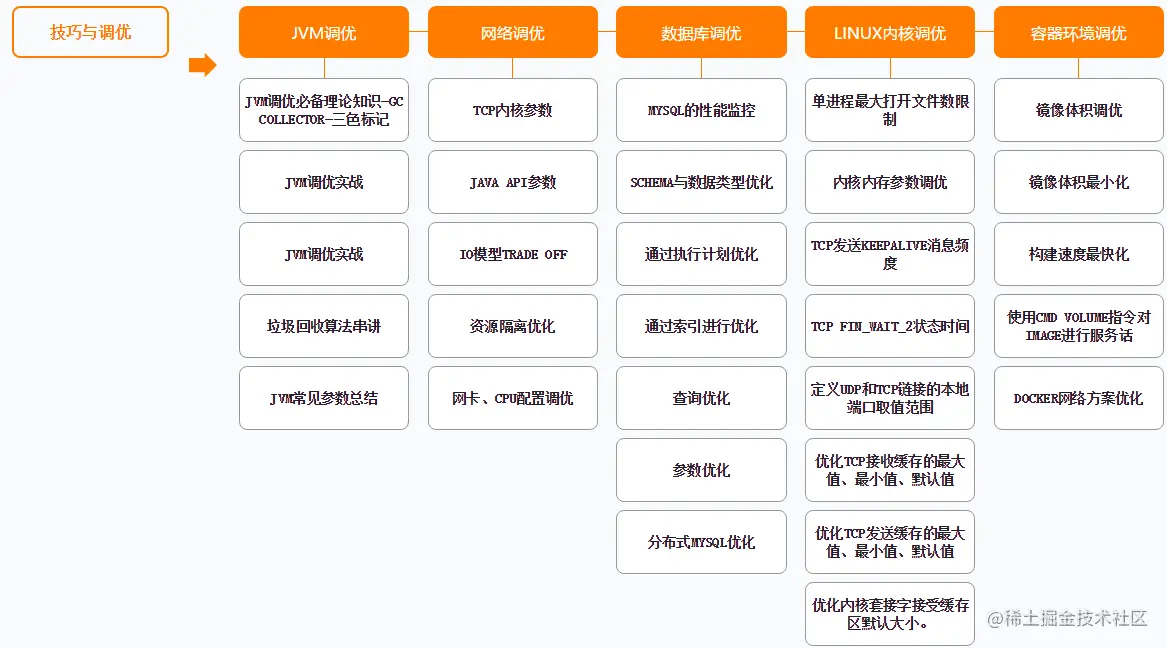This screenshot has height=648, width=1167.
Task: Click the LINUX内核调优 orange header node
Action: pyautogui.click(x=889, y=31)
